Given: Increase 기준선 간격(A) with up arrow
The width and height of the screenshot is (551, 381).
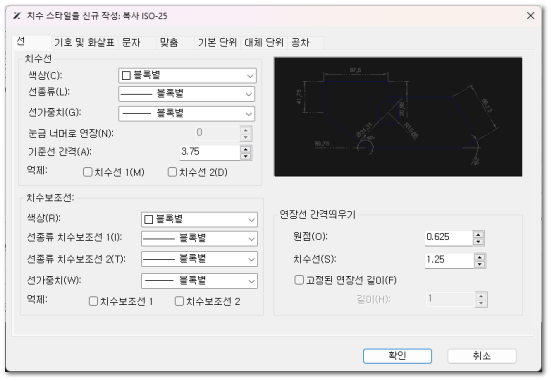Looking at the screenshot, I should click(246, 149).
